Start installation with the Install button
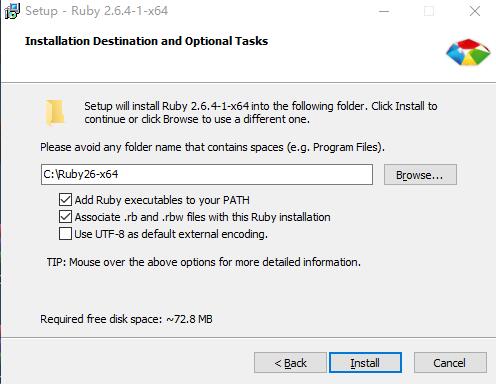The height and width of the screenshot is (384, 496). (x=365, y=363)
